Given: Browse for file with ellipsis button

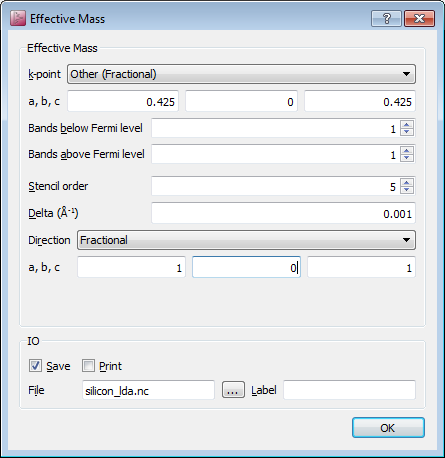Looking at the screenshot, I should 233,390.
